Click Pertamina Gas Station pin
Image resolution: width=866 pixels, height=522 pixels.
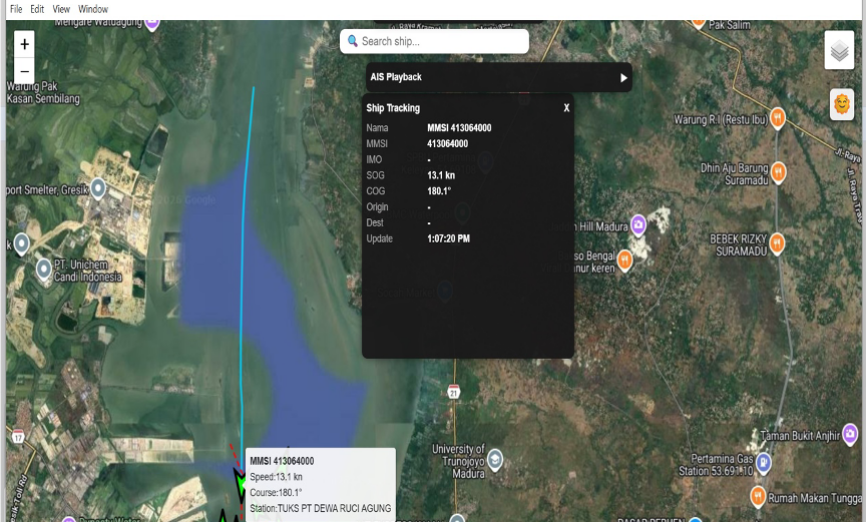(763, 463)
